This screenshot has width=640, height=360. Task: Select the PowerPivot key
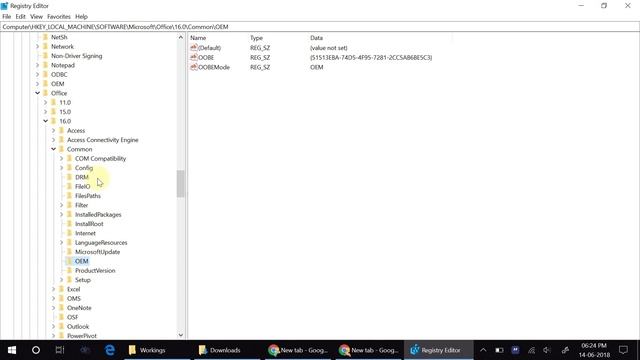click(82, 336)
